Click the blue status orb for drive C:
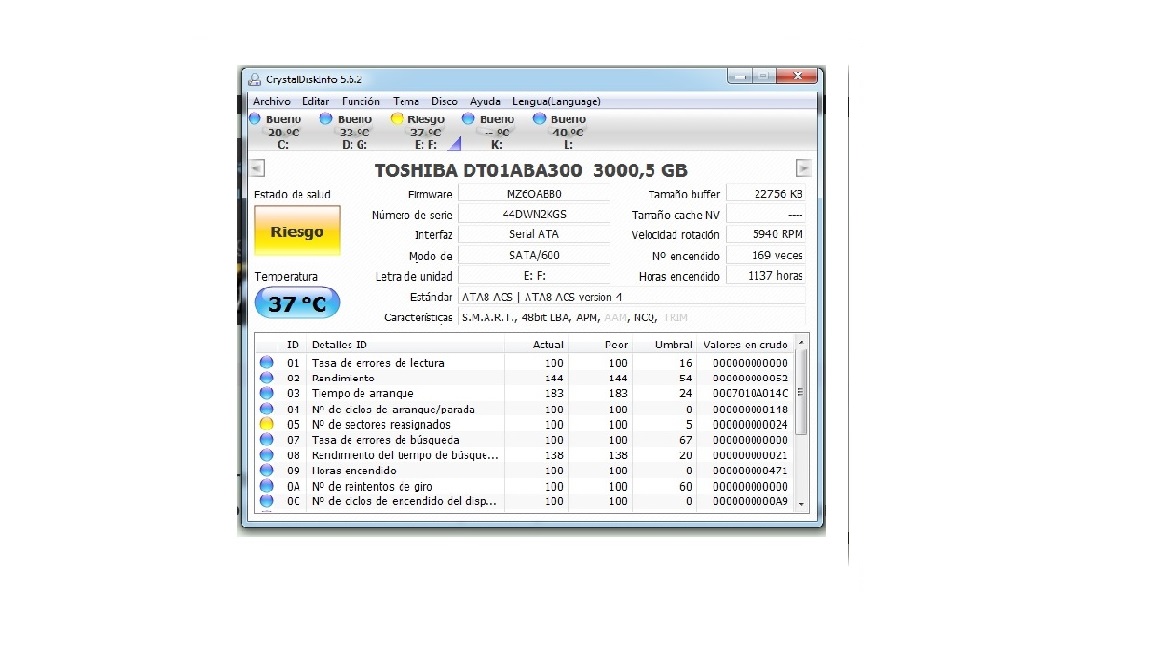 click(255, 118)
